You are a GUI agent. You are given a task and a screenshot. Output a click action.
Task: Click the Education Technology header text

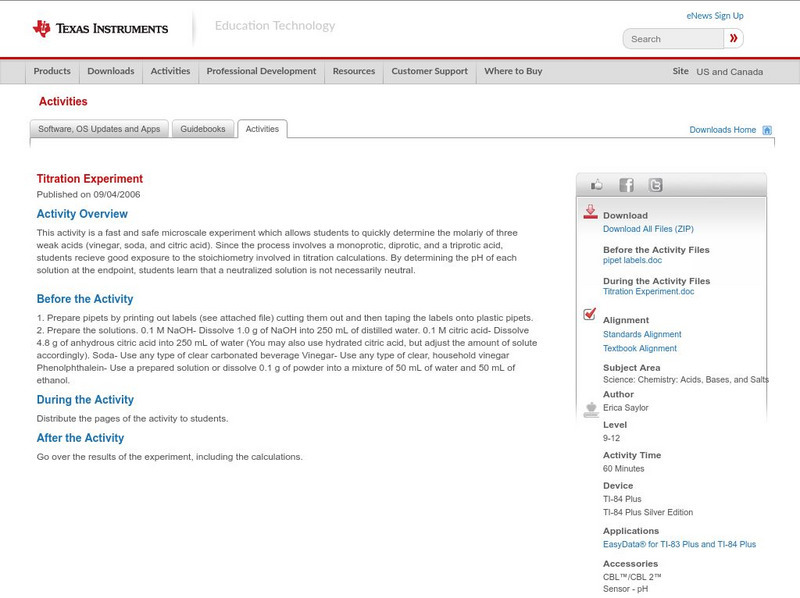tap(275, 26)
